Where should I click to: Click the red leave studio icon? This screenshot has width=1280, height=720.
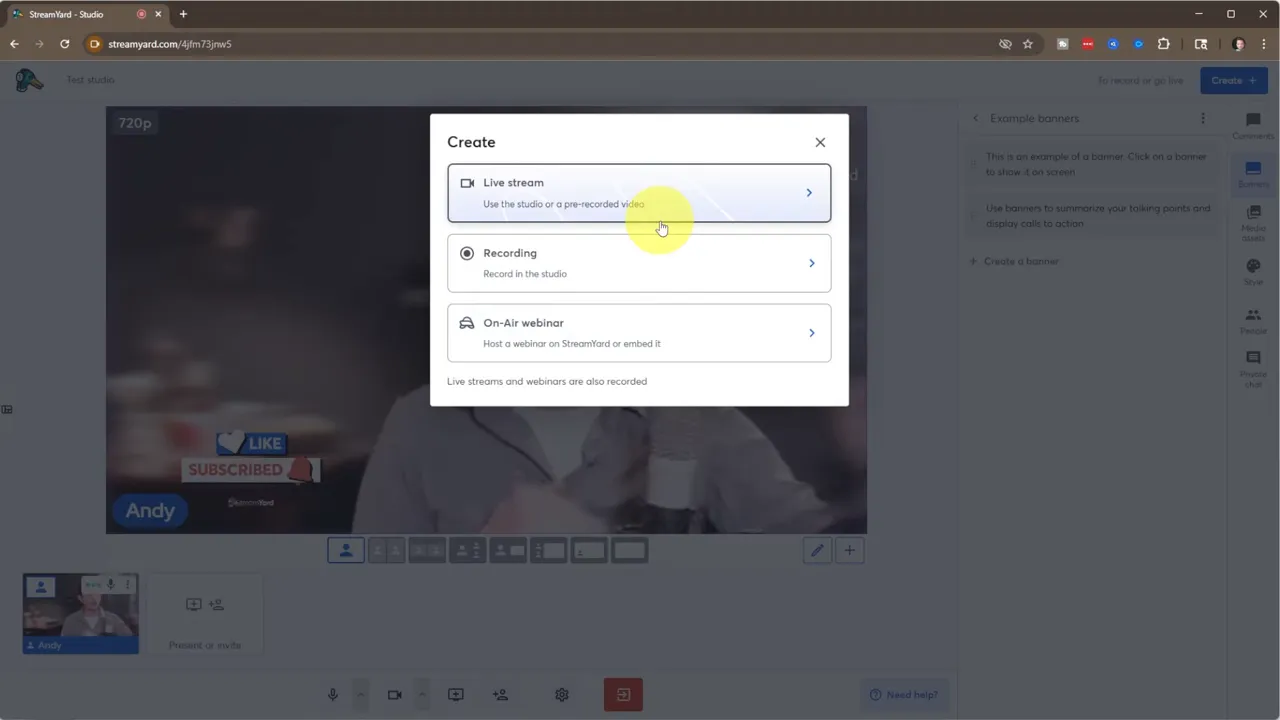(623, 694)
